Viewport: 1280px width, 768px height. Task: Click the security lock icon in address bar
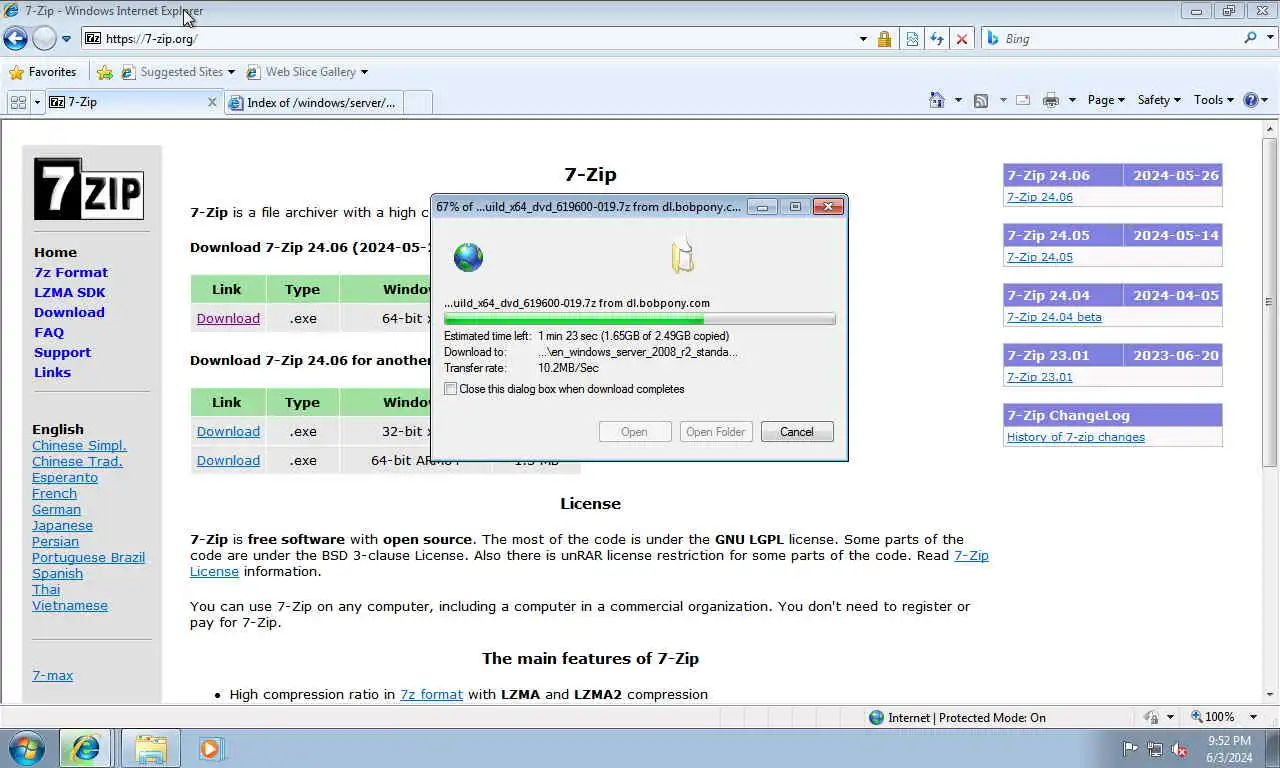(x=884, y=39)
